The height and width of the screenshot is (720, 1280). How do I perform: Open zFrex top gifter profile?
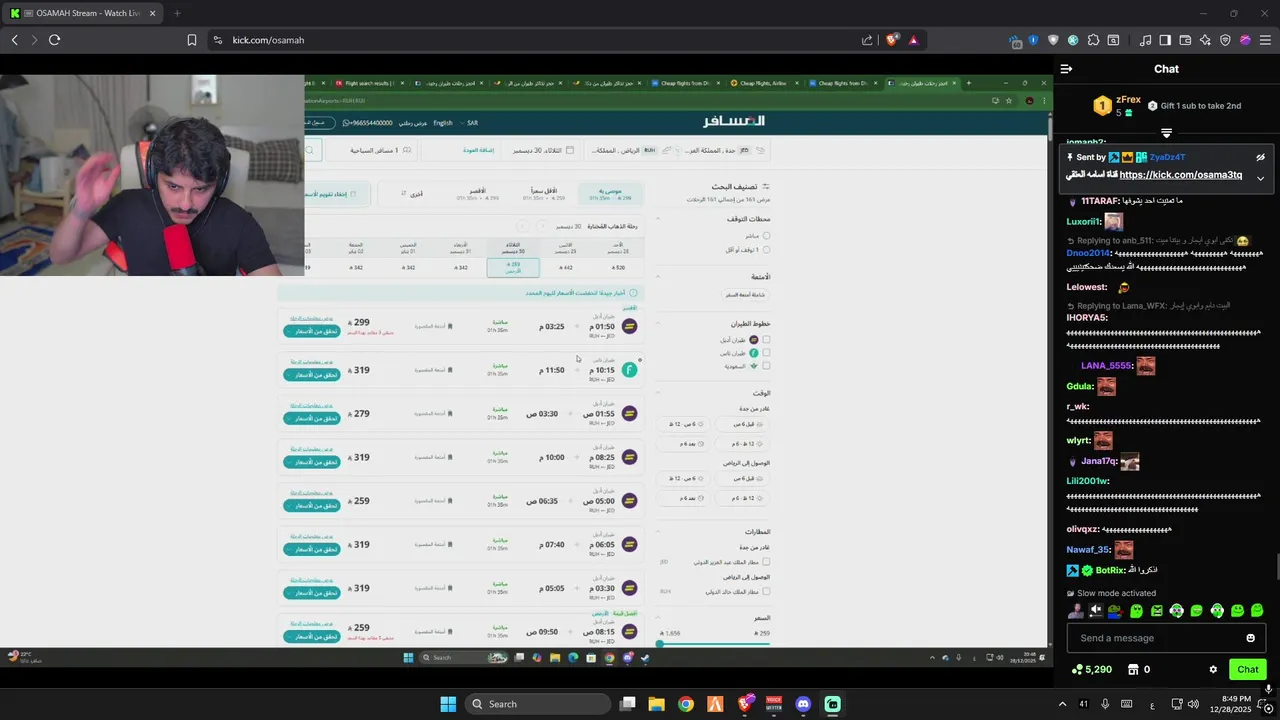pos(1128,100)
